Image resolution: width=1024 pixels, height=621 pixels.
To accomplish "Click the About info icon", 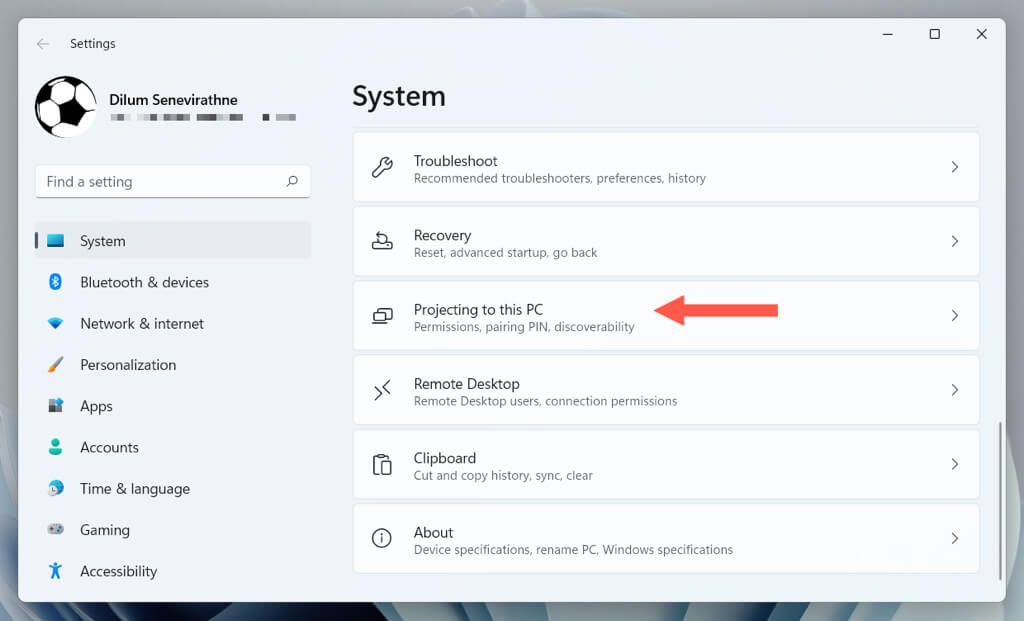I will click(x=382, y=538).
